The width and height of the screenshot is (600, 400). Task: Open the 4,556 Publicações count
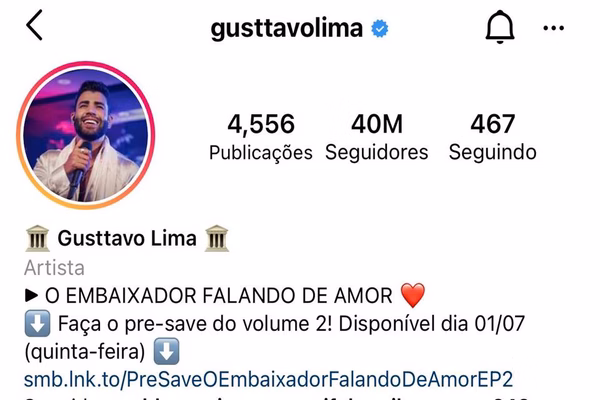[x=261, y=137]
